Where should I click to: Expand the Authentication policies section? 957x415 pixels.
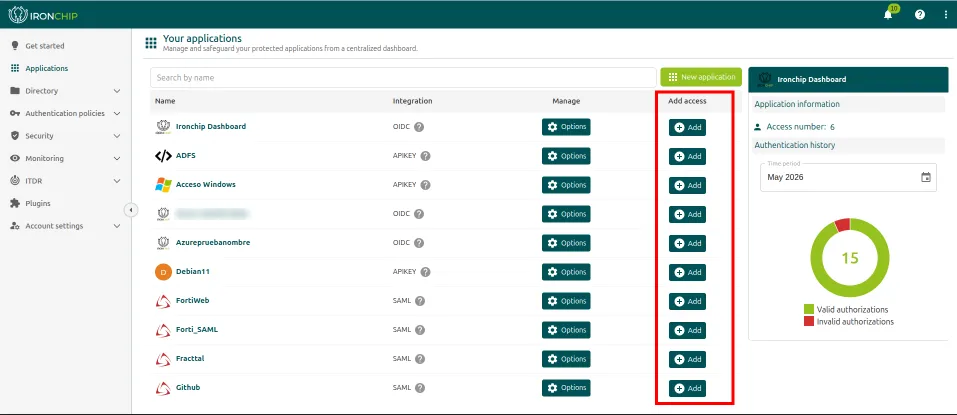[x=65, y=114]
